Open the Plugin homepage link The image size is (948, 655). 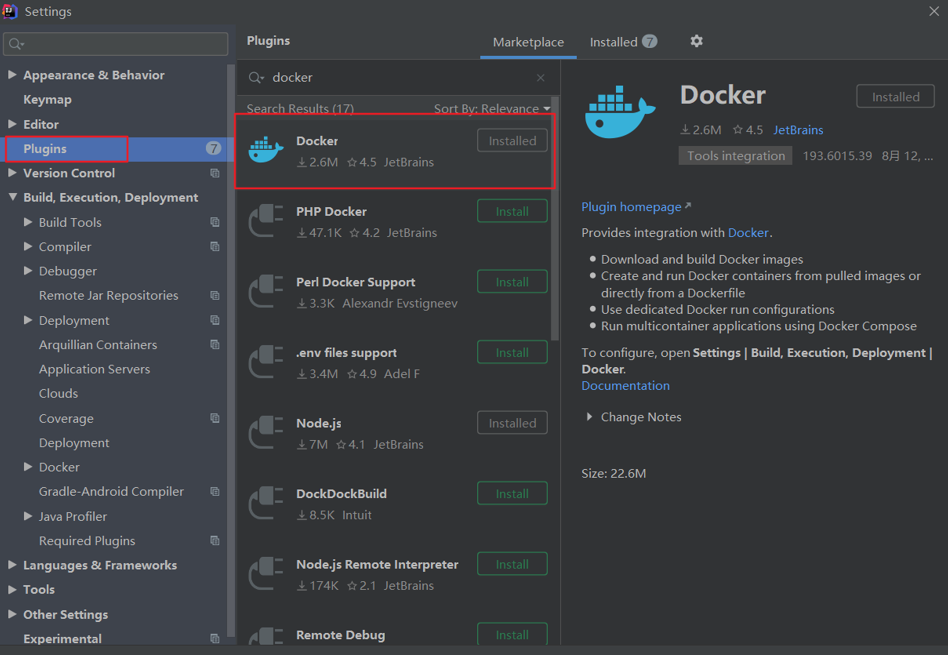click(x=636, y=207)
